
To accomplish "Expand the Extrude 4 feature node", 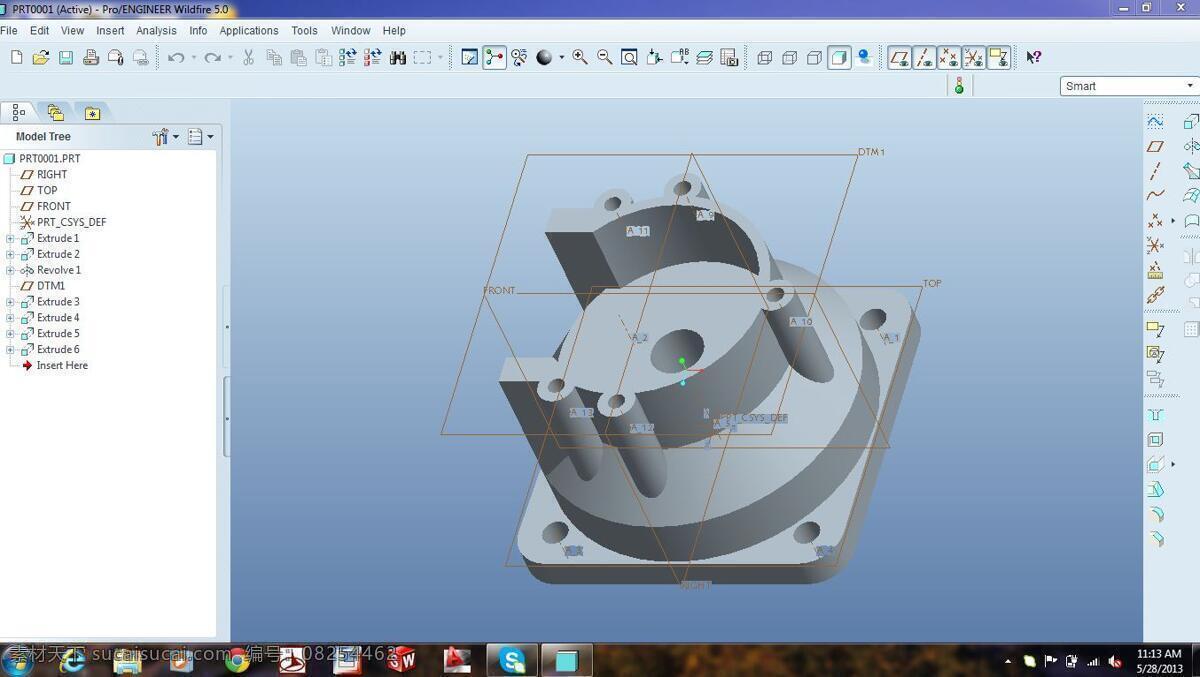I will point(10,318).
